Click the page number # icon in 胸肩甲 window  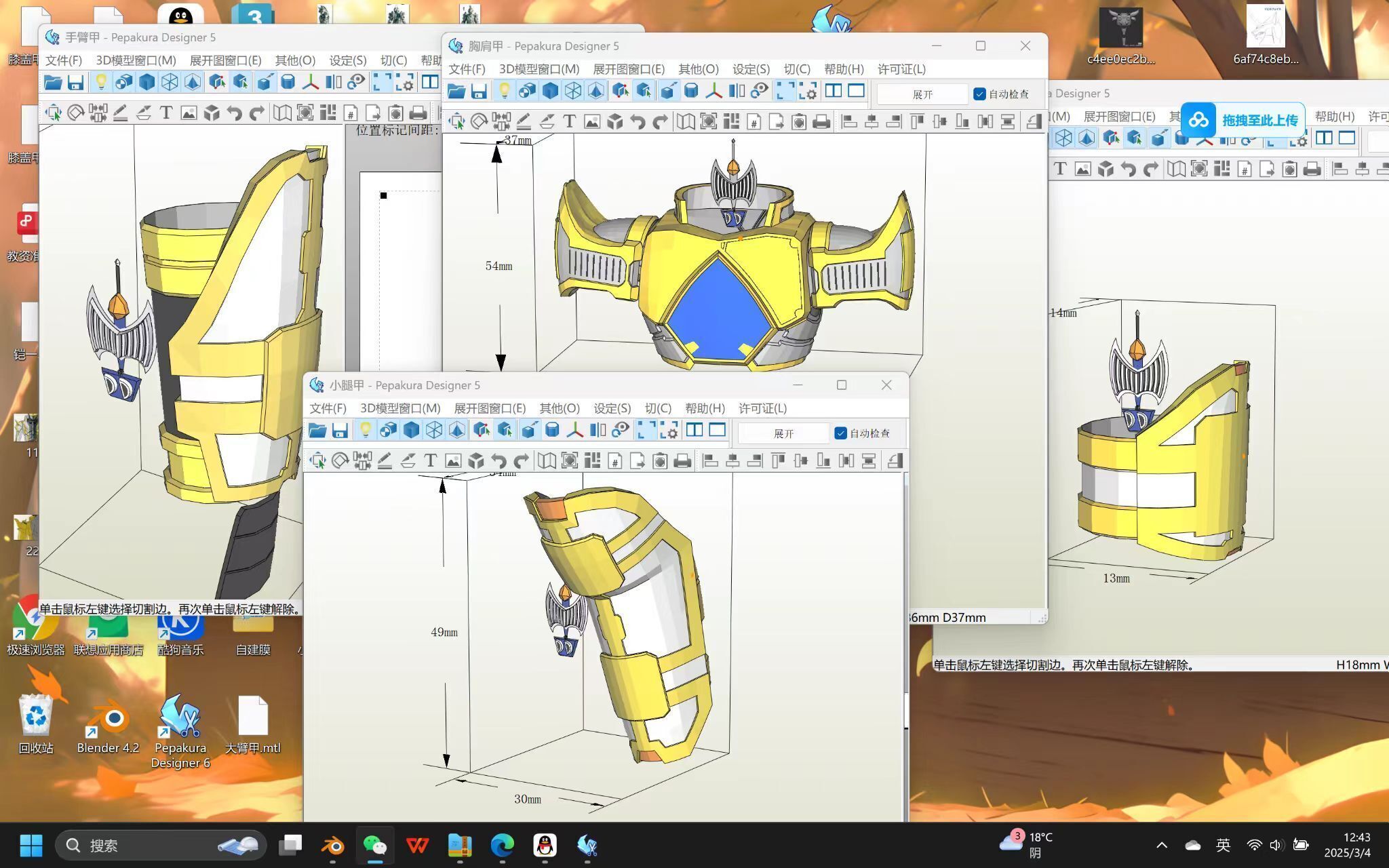pyautogui.click(x=754, y=122)
